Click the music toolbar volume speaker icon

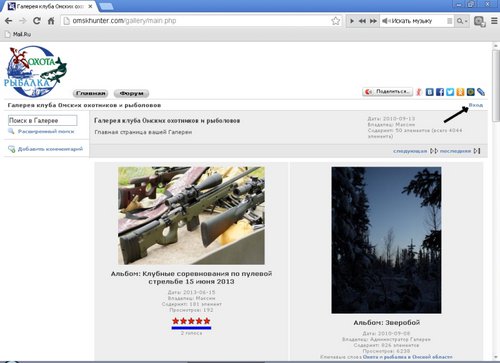pyautogui.click(x=386, y=21)
